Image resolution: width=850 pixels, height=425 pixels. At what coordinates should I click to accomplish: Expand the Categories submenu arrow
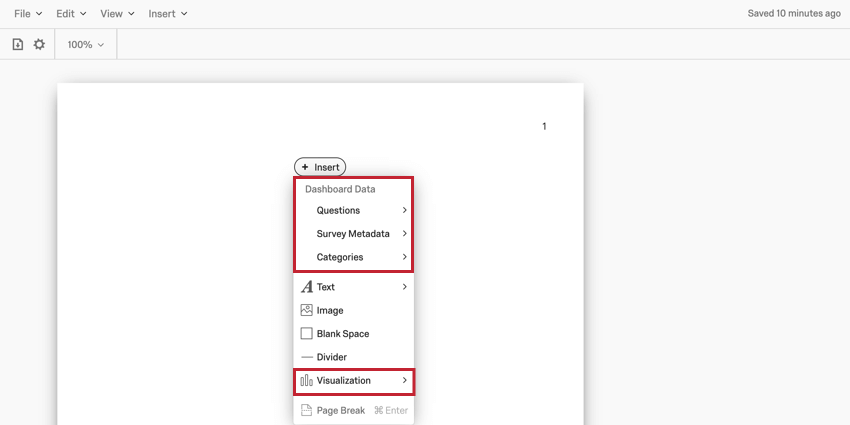[404, 257]
